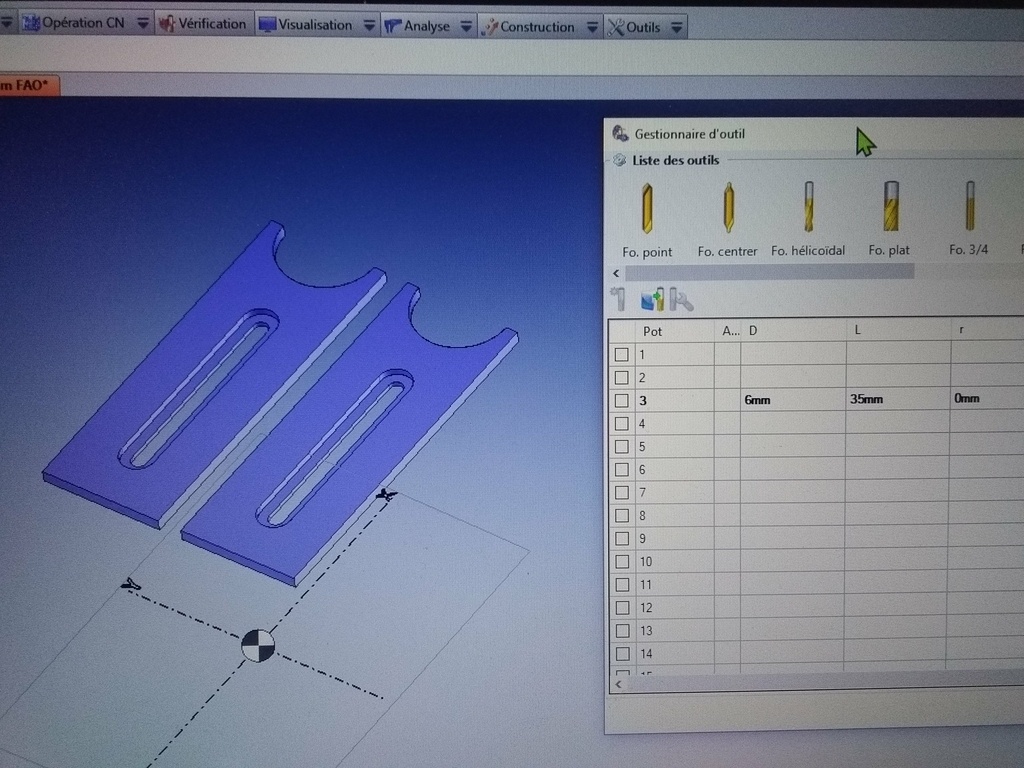Click the origin marker in the 3D view
This screenshot has height=768, width=1024.
258,646
